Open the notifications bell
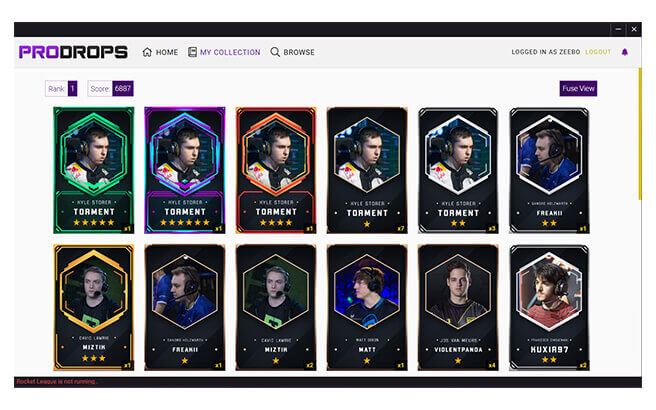 [x=625, y=52]
